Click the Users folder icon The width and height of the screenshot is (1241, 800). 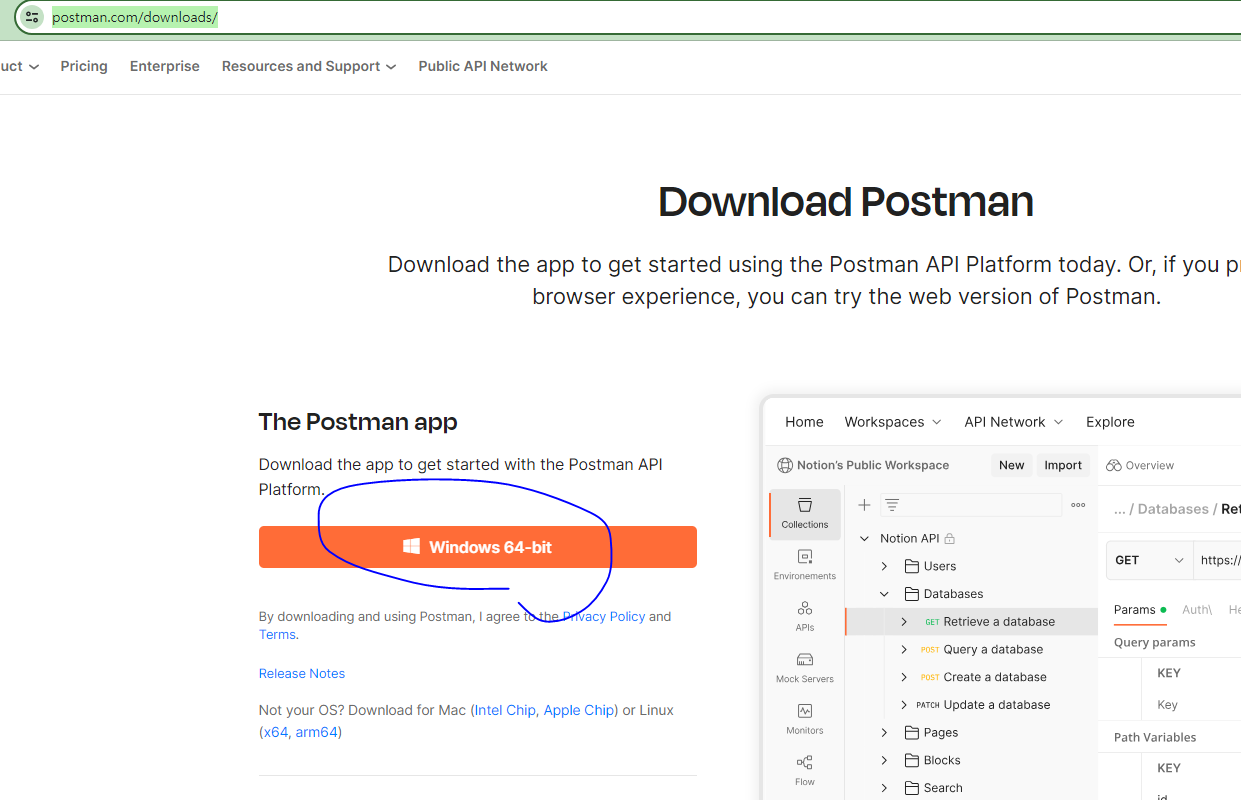911,566
